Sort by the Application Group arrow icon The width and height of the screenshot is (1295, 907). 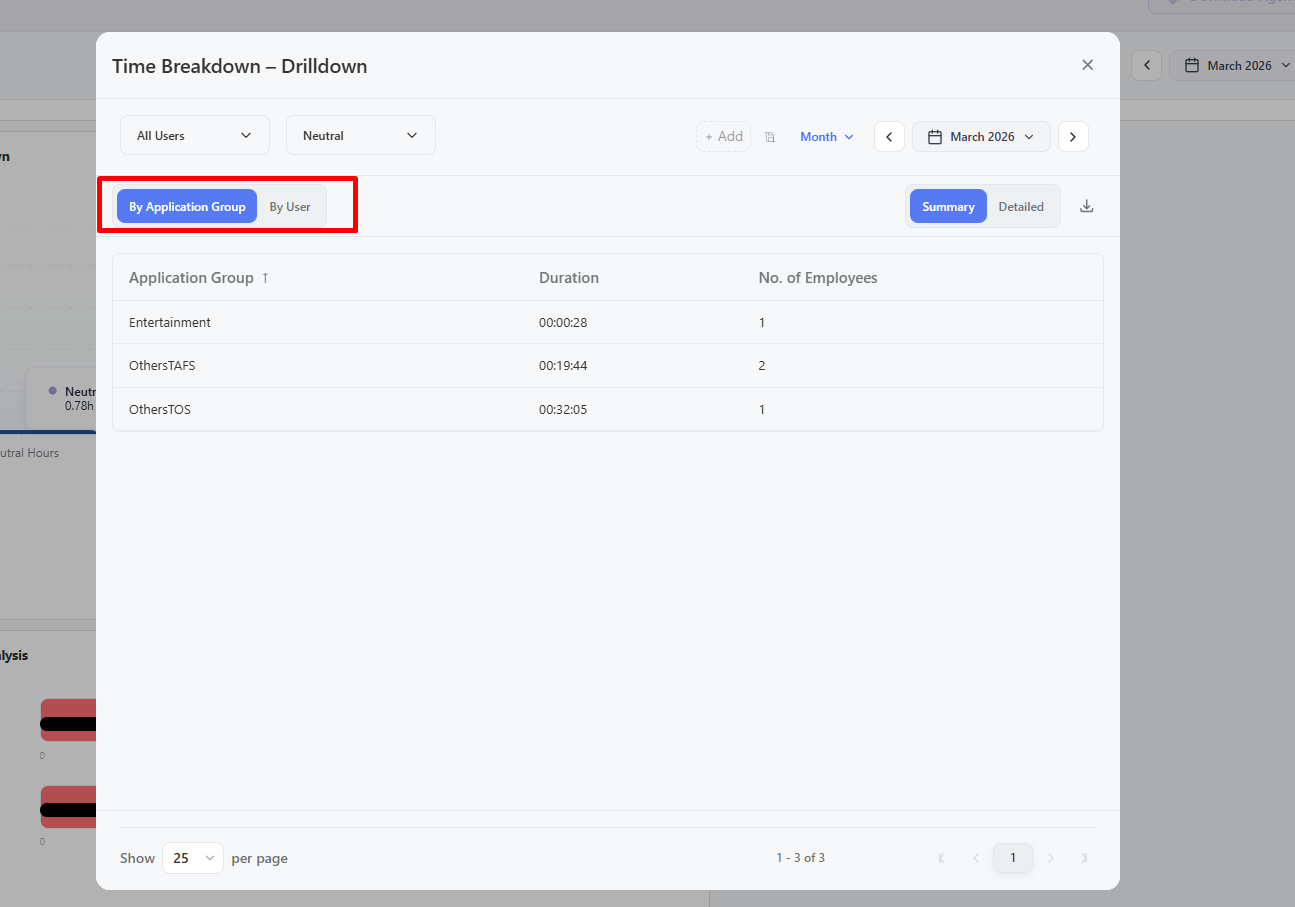pos(265,278)
